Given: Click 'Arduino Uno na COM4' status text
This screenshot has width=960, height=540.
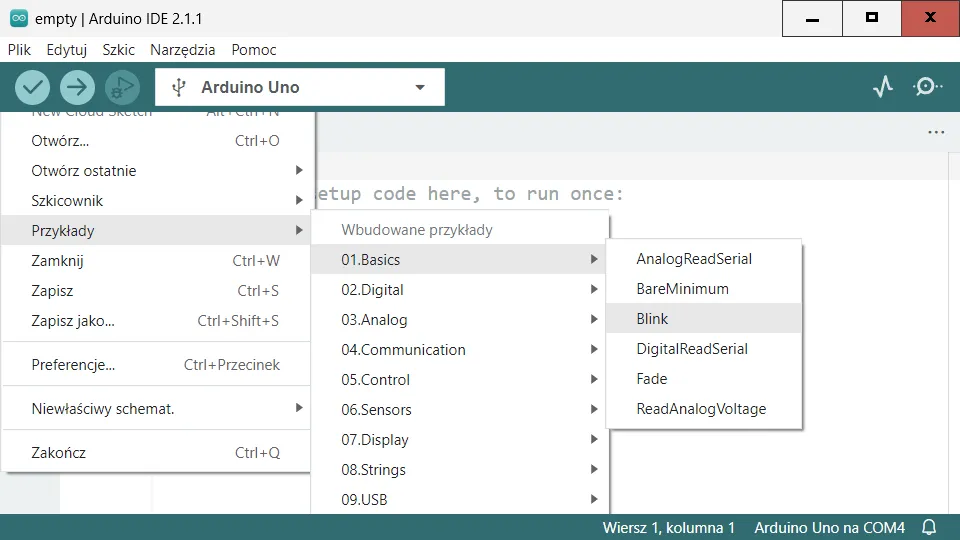Looking at the screenshot, I should tap(829, 528).
